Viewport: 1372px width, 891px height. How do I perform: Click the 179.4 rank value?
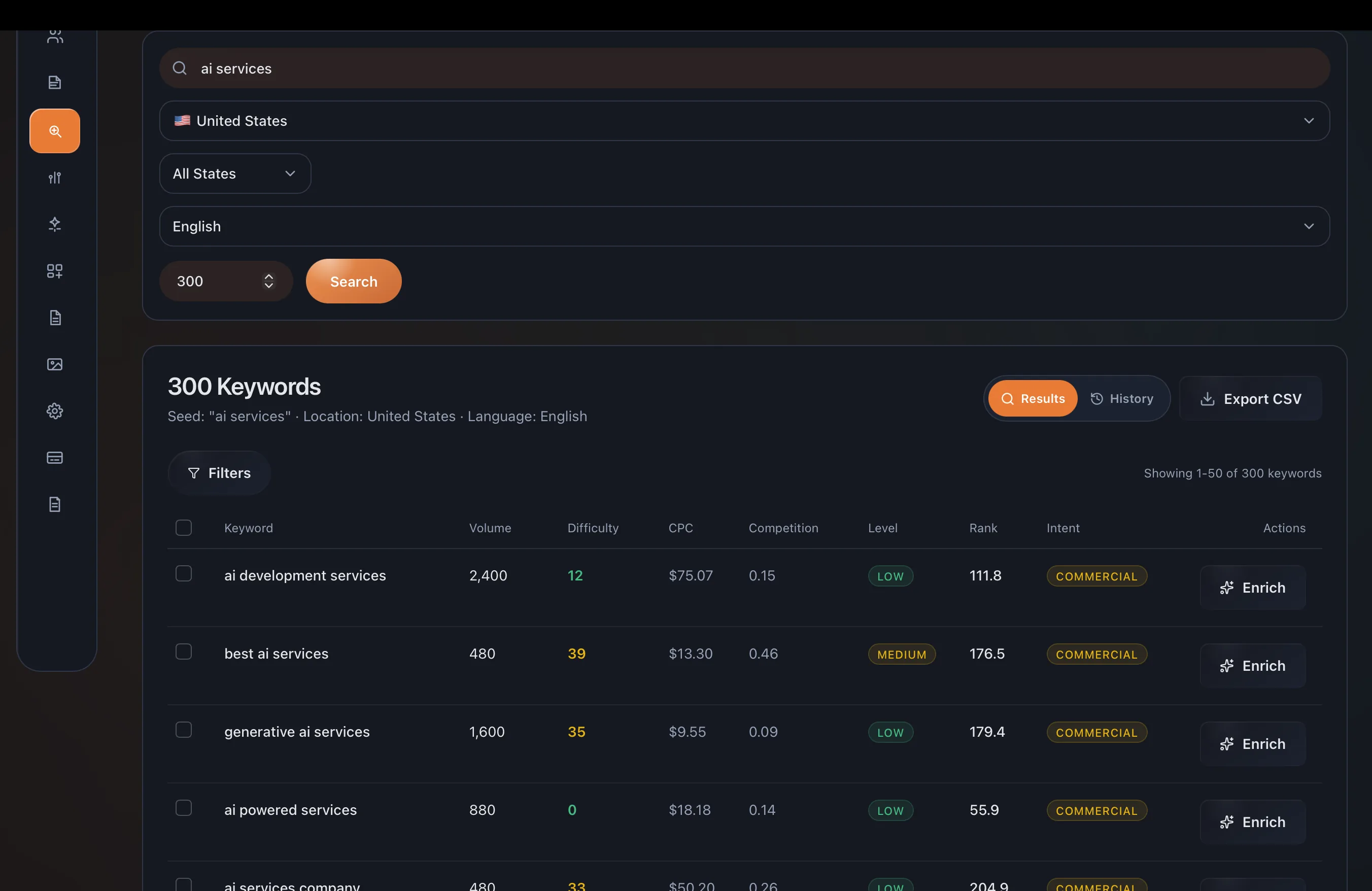click(x=987, y=731)
